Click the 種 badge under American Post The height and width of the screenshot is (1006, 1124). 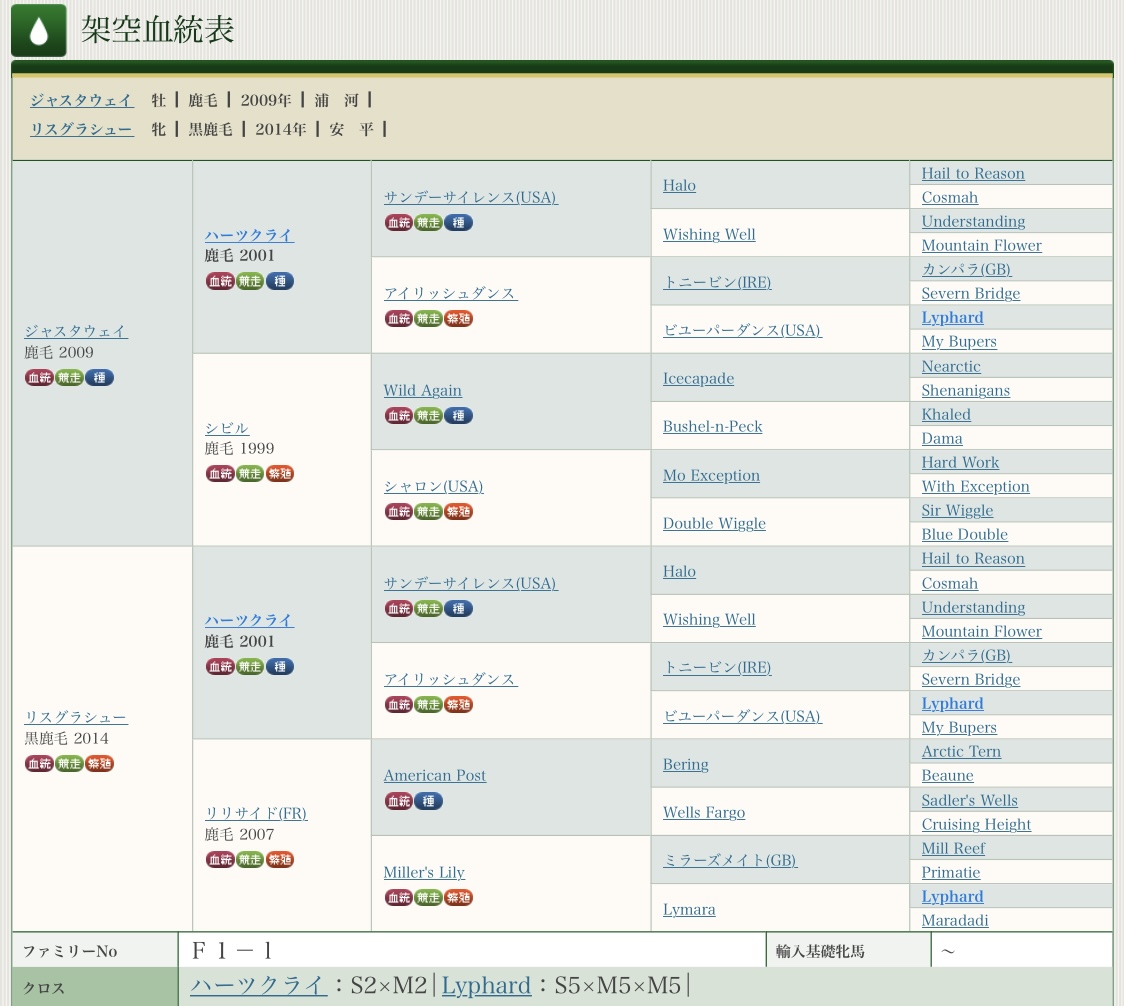[428, 801]
